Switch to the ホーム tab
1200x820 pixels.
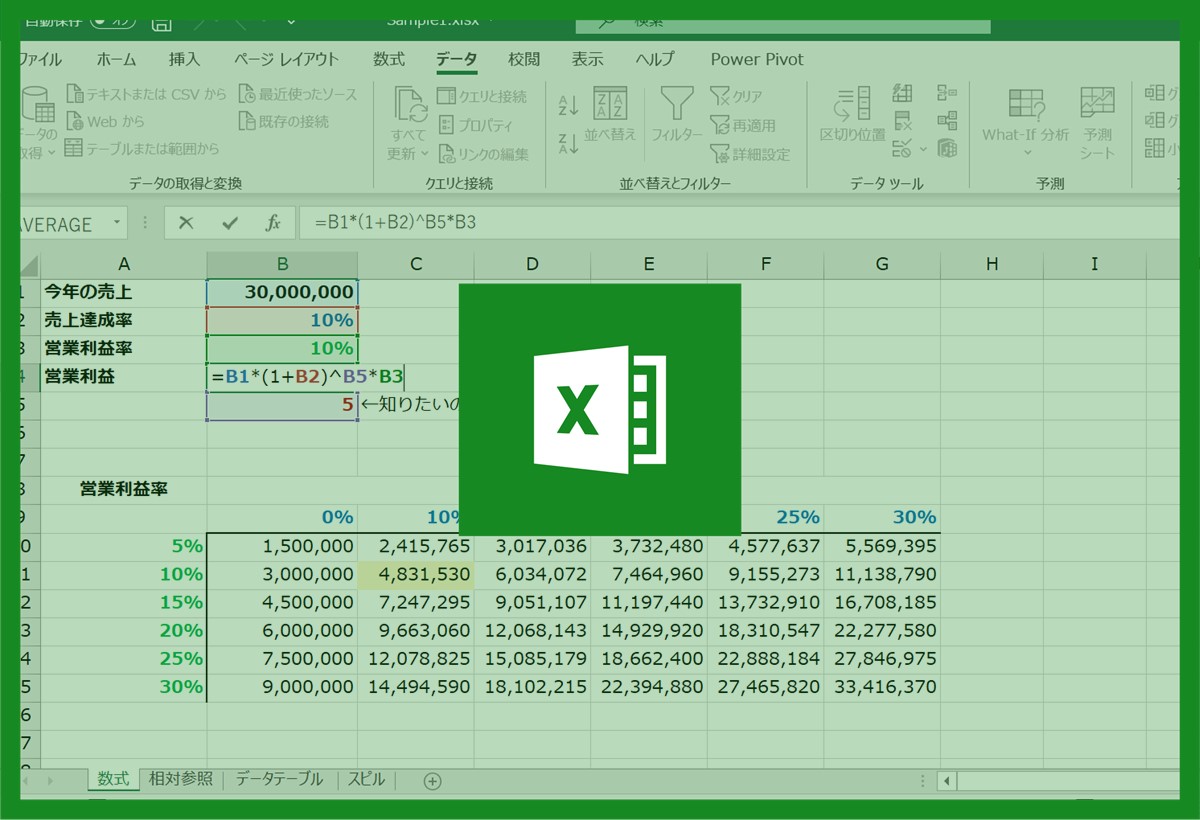pos(117,59)
